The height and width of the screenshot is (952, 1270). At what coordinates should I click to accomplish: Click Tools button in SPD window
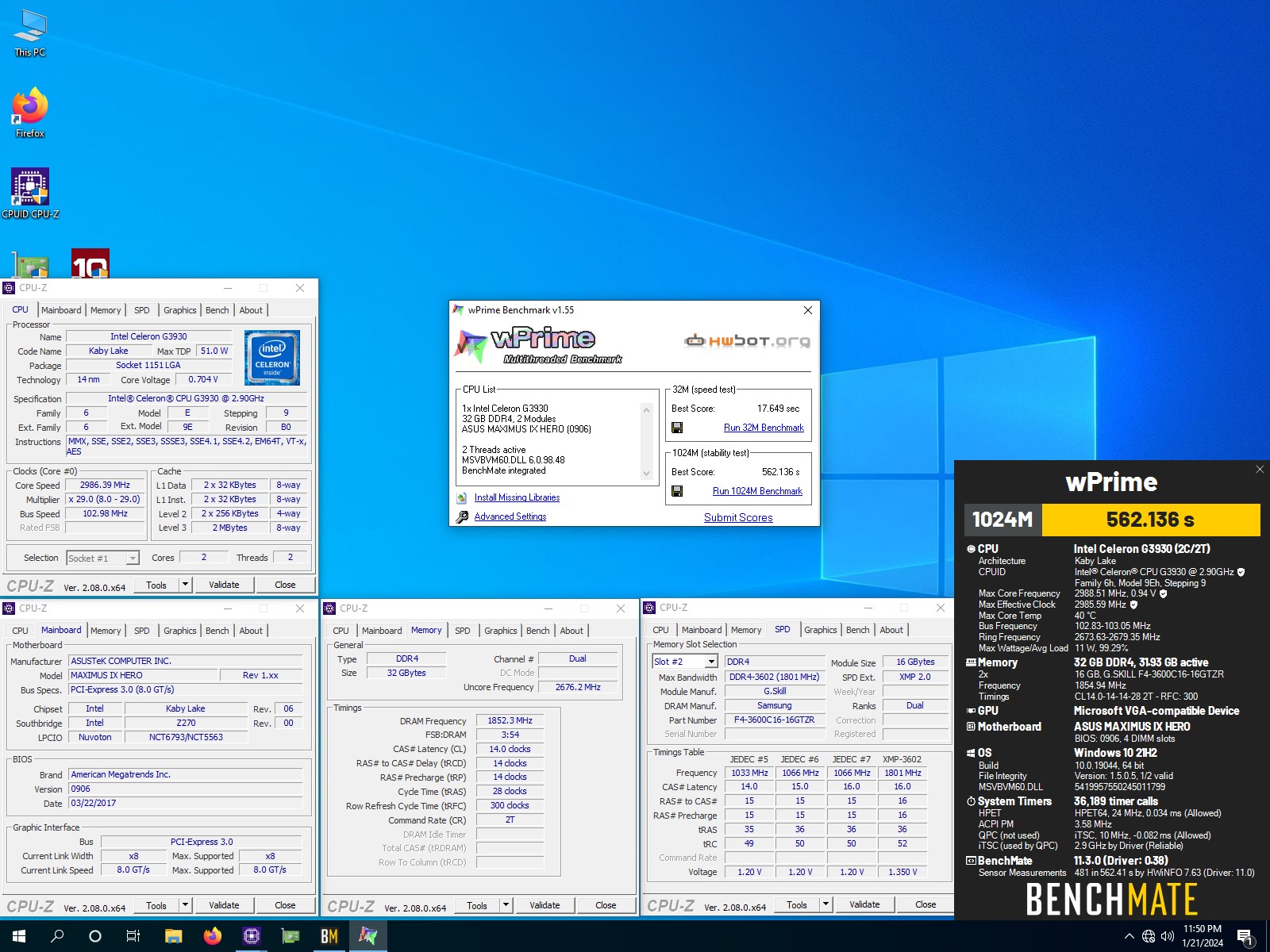click(x=797, y=904)
